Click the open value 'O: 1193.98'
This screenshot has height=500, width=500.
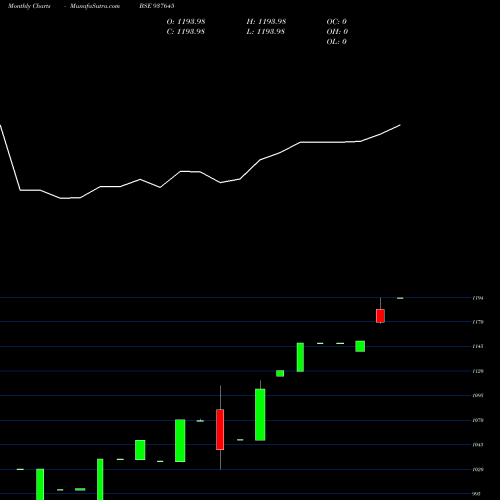point(186,22)
